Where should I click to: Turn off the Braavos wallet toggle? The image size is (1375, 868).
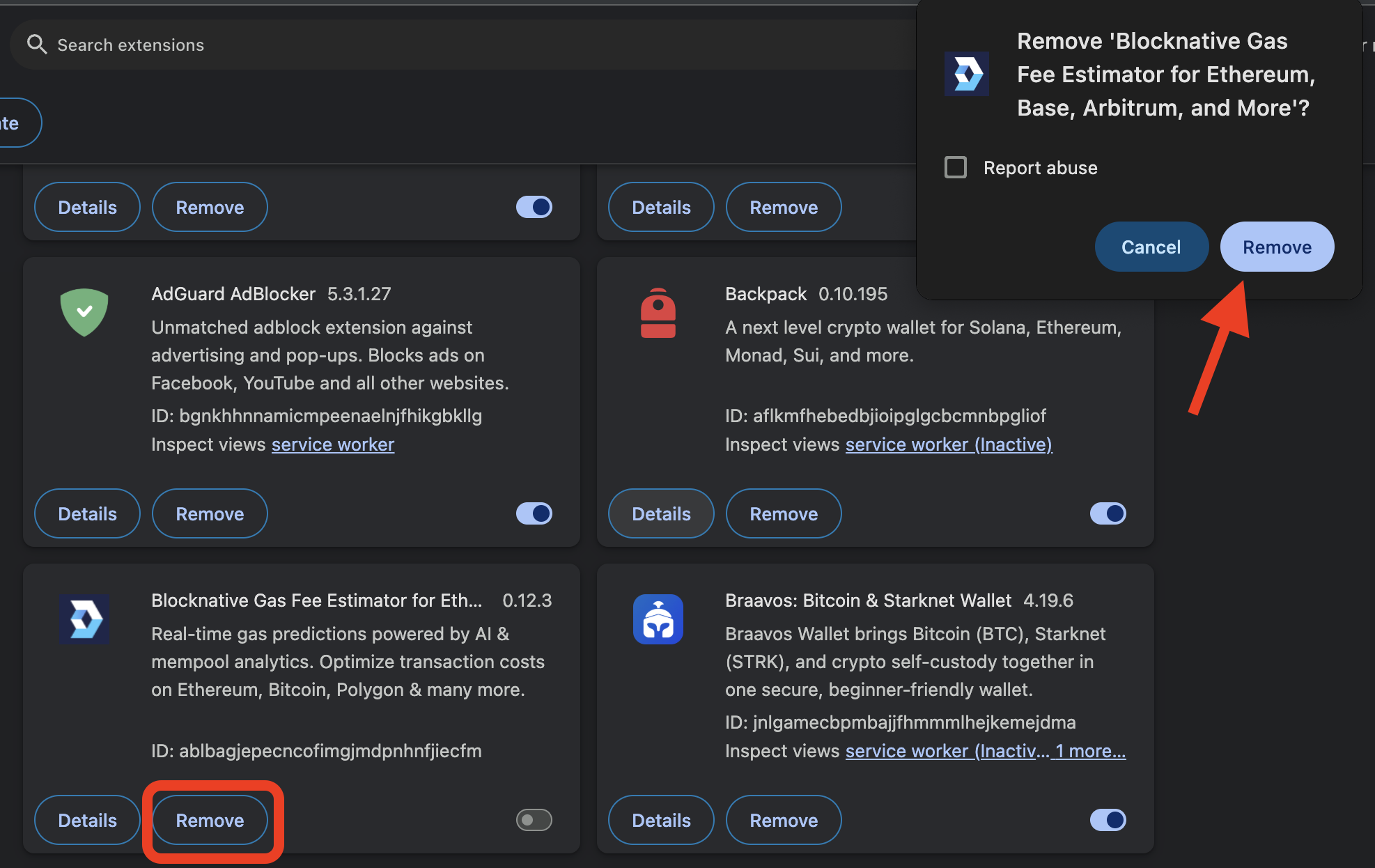pyautogui.click(x=1108, y=820)
